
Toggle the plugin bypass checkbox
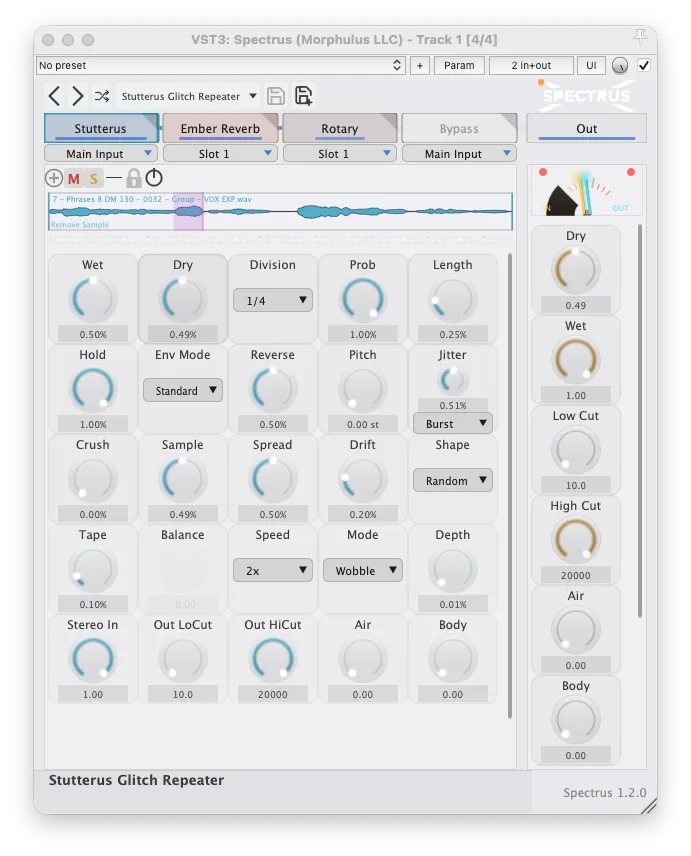pos(644,66)
